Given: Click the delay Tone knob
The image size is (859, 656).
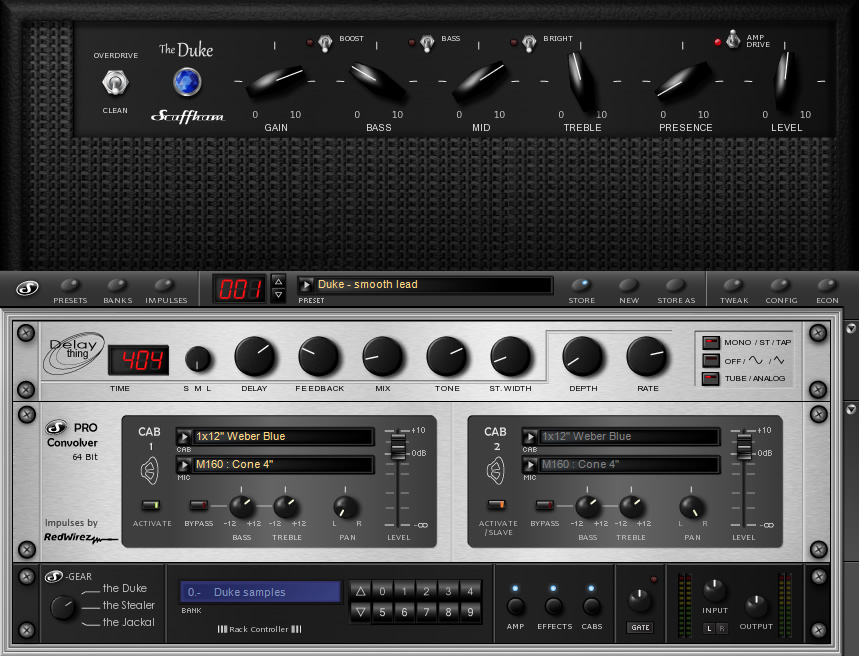Looking at the screenshot, I should [446, 357].
